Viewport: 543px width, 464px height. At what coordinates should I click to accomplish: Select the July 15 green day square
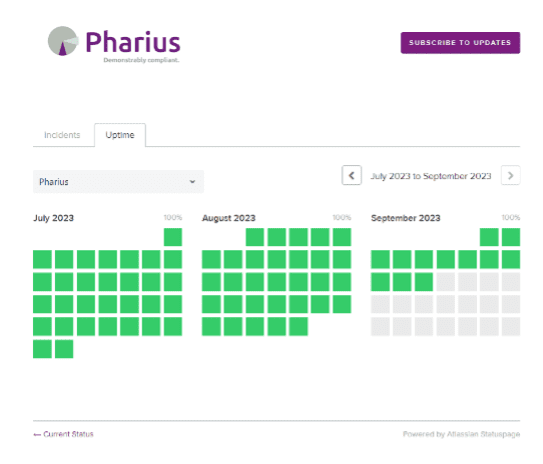173,282
